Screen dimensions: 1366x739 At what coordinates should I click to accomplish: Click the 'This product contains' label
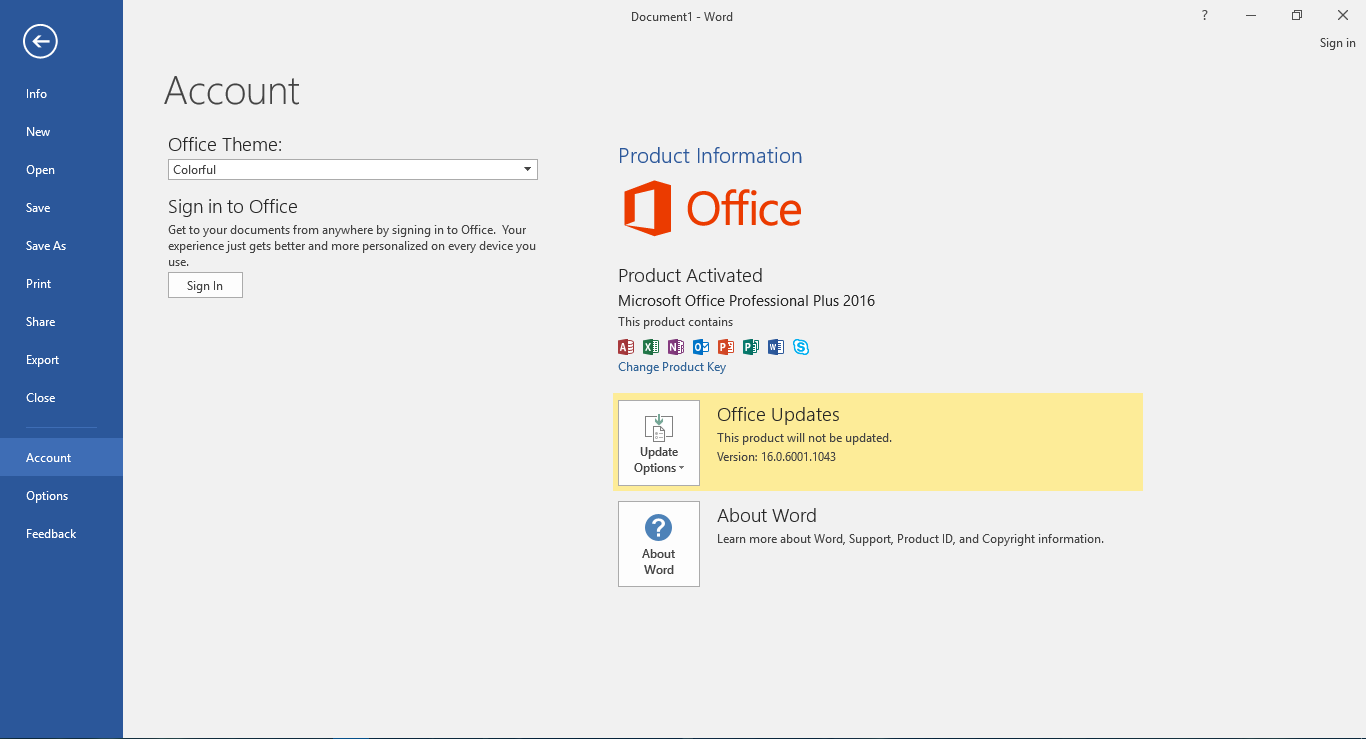pyautogui.click(x=675, y=322)
